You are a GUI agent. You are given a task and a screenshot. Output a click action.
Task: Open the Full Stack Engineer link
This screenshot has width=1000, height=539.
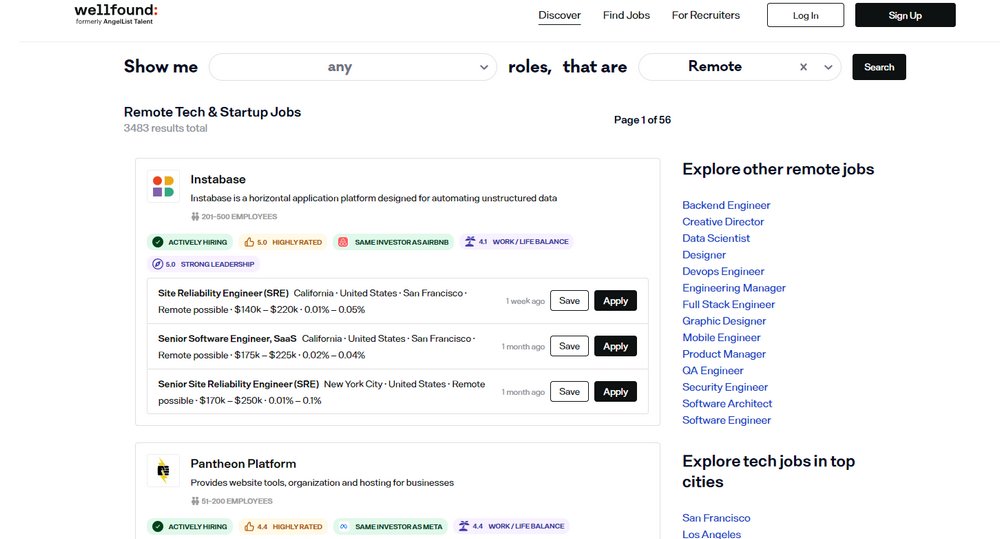click(x=728, y=305)
